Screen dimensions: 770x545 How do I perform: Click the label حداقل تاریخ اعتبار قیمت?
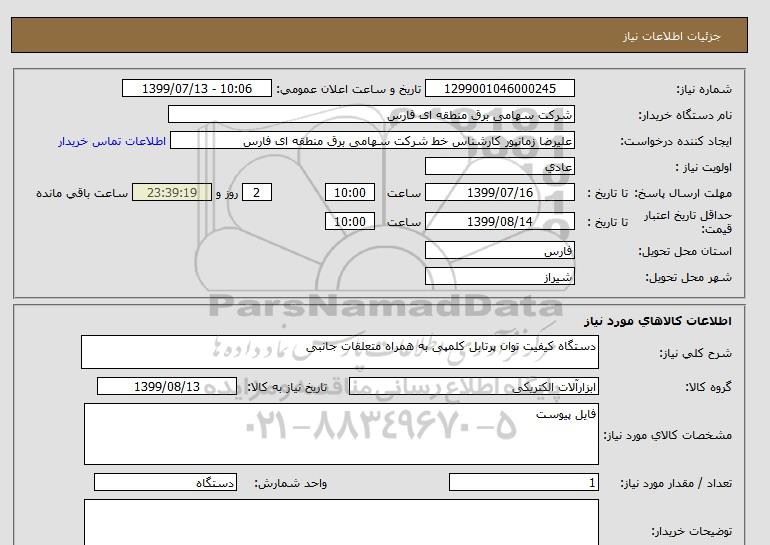[x=688, y=222]
